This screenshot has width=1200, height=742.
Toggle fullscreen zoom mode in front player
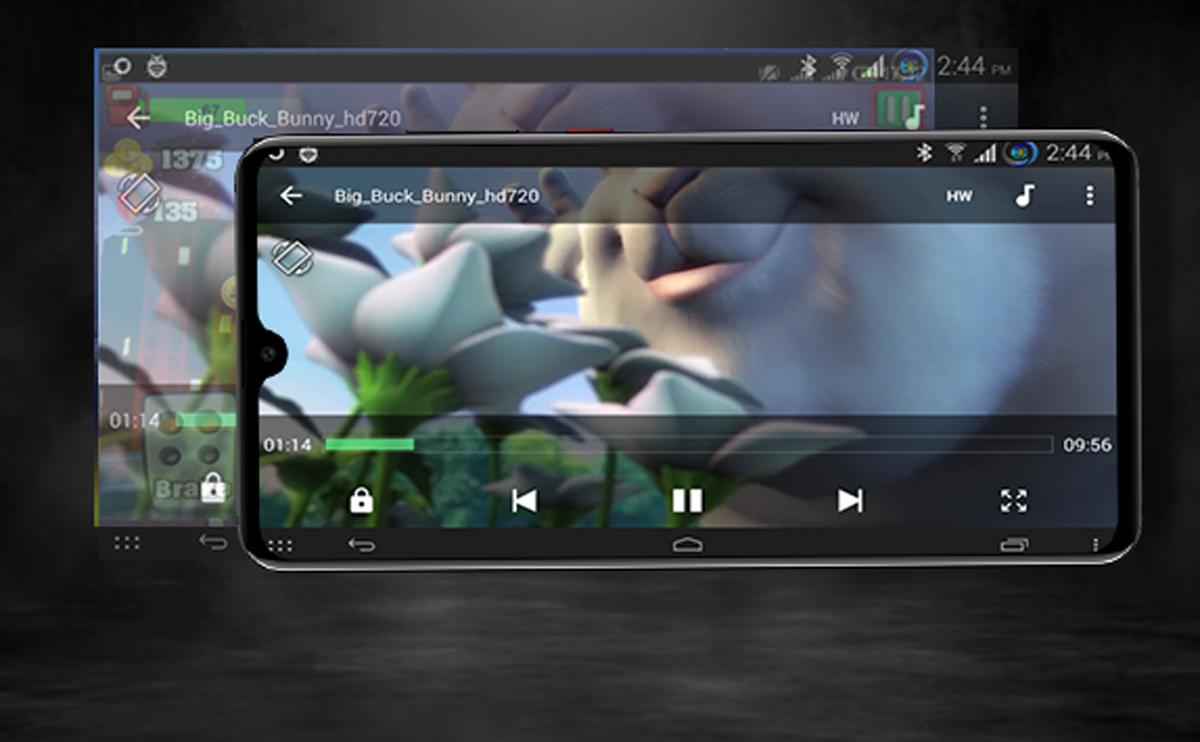(1014, 500)
